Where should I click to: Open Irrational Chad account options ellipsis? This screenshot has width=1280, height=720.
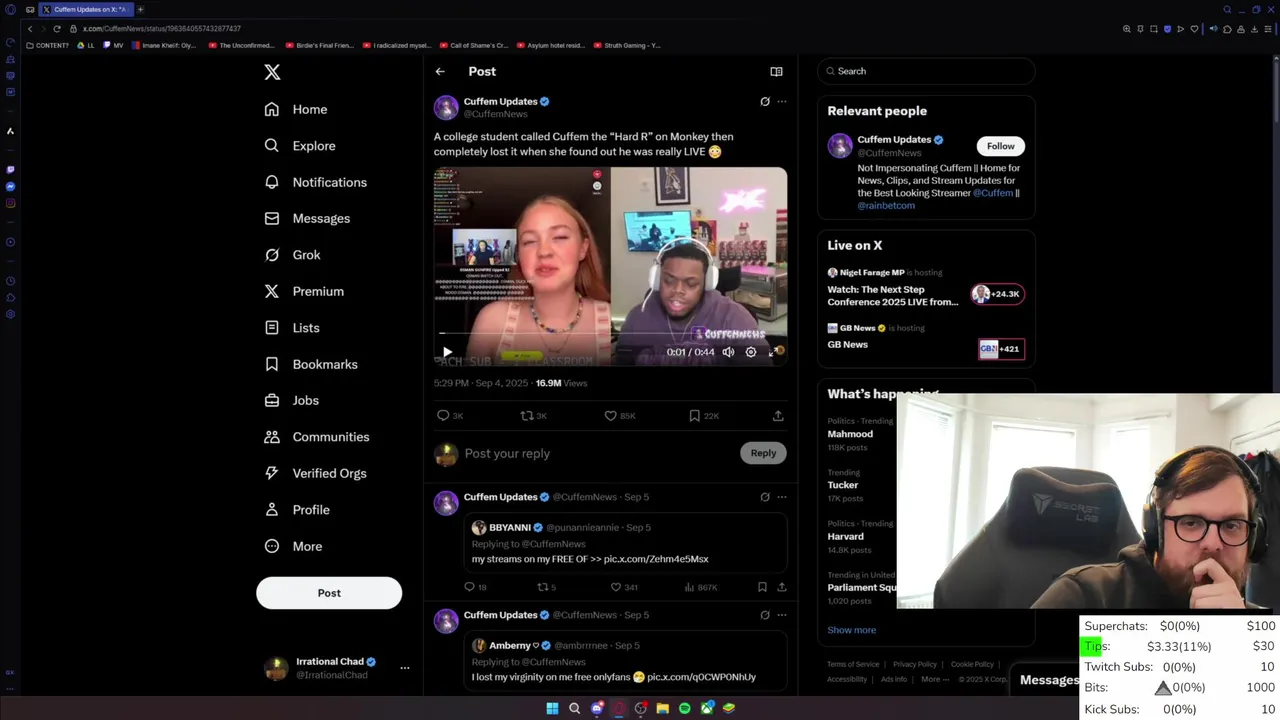point(405,668)
